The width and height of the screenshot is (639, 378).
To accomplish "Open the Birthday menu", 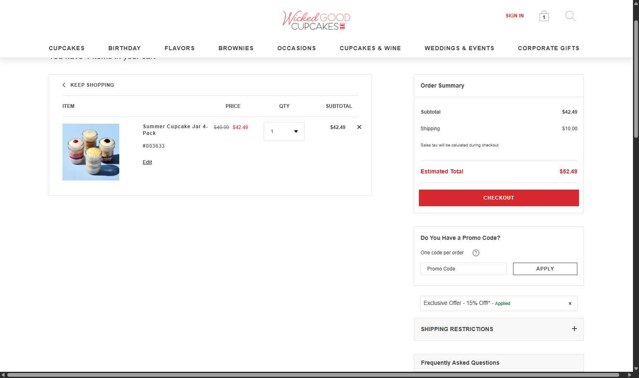I will (125, 48).
